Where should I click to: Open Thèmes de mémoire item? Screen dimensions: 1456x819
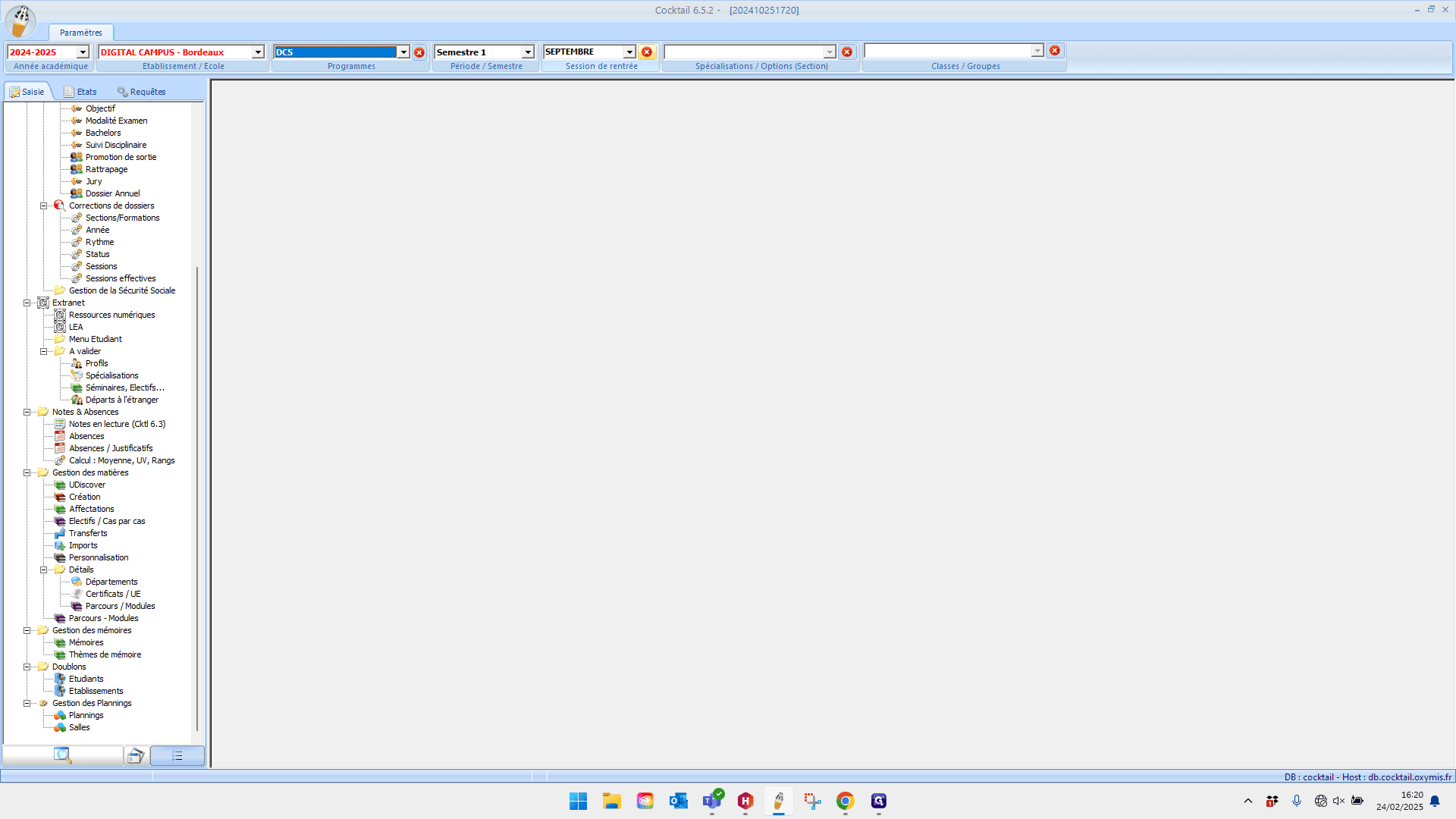point(105,654)
